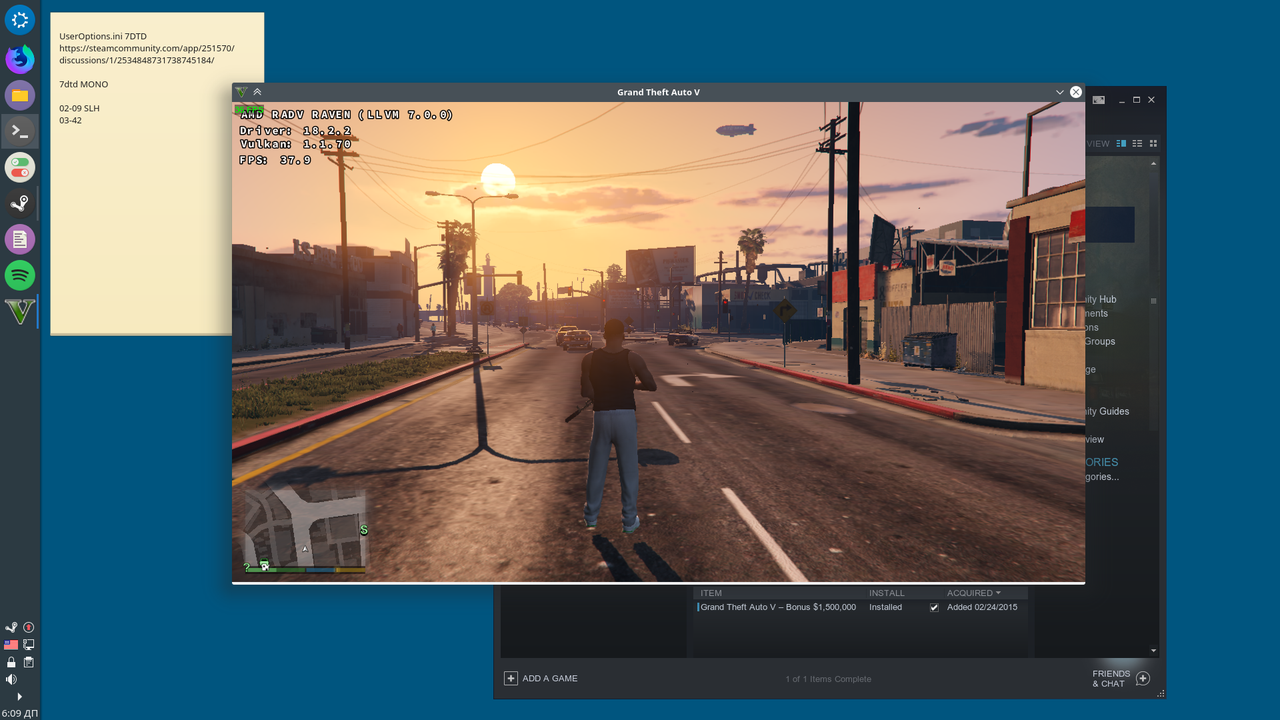Sort DLC list by ITEM column
The height and width of the screenshot is (720, 1280).
click(711, 593)
